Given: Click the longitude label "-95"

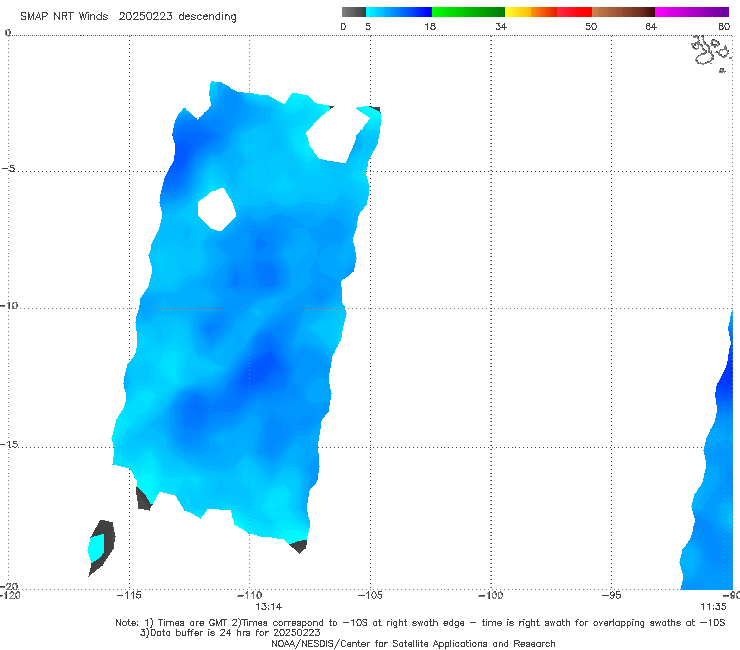Looking at the screenshot, I should coord(611,595).
